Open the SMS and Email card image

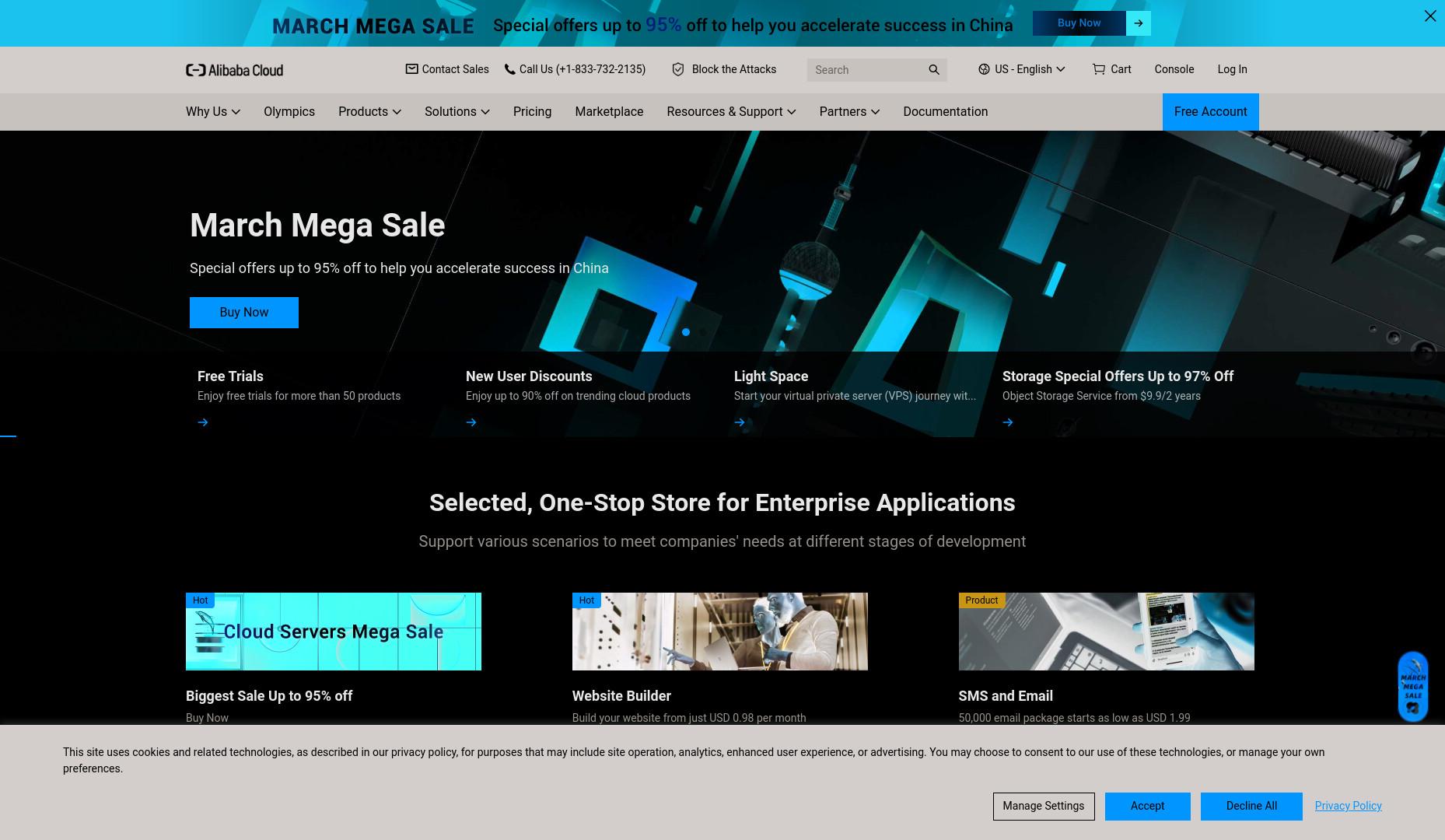tap(1106, 632)
